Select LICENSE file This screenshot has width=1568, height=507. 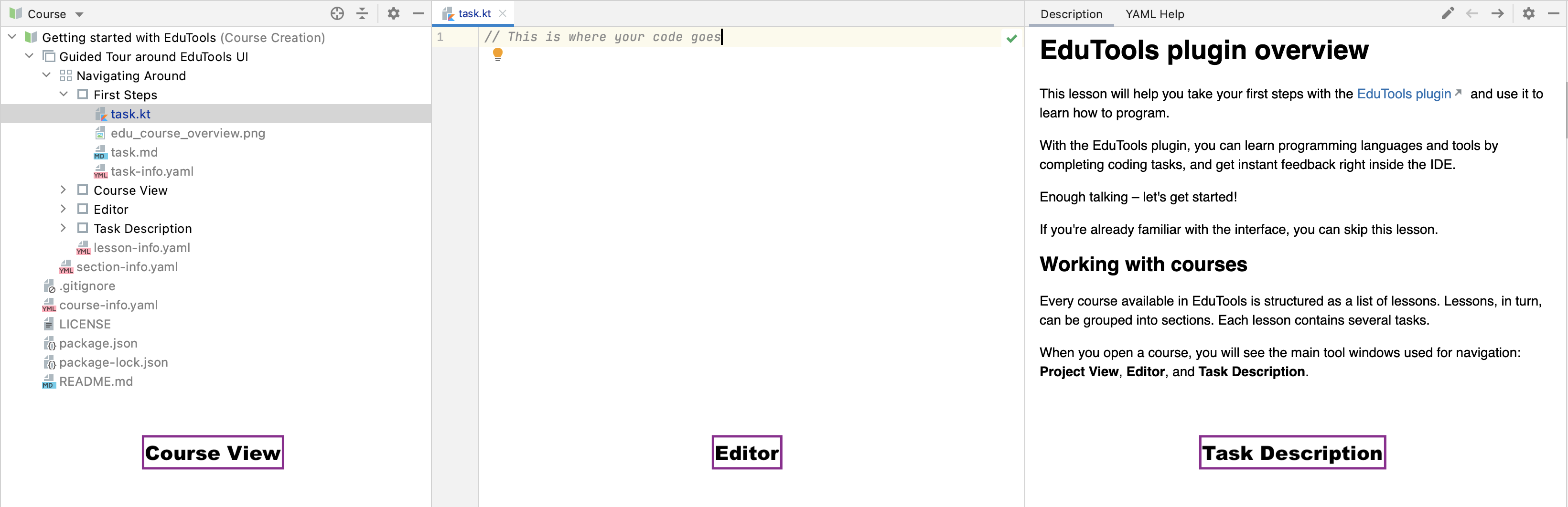coord(85,324)
